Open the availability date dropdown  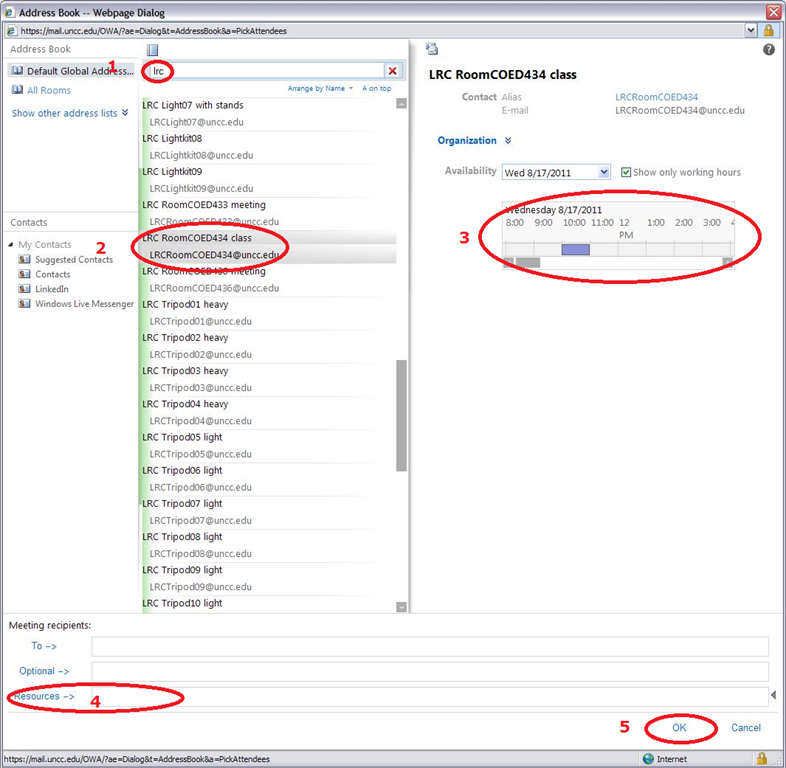(603, 172)
